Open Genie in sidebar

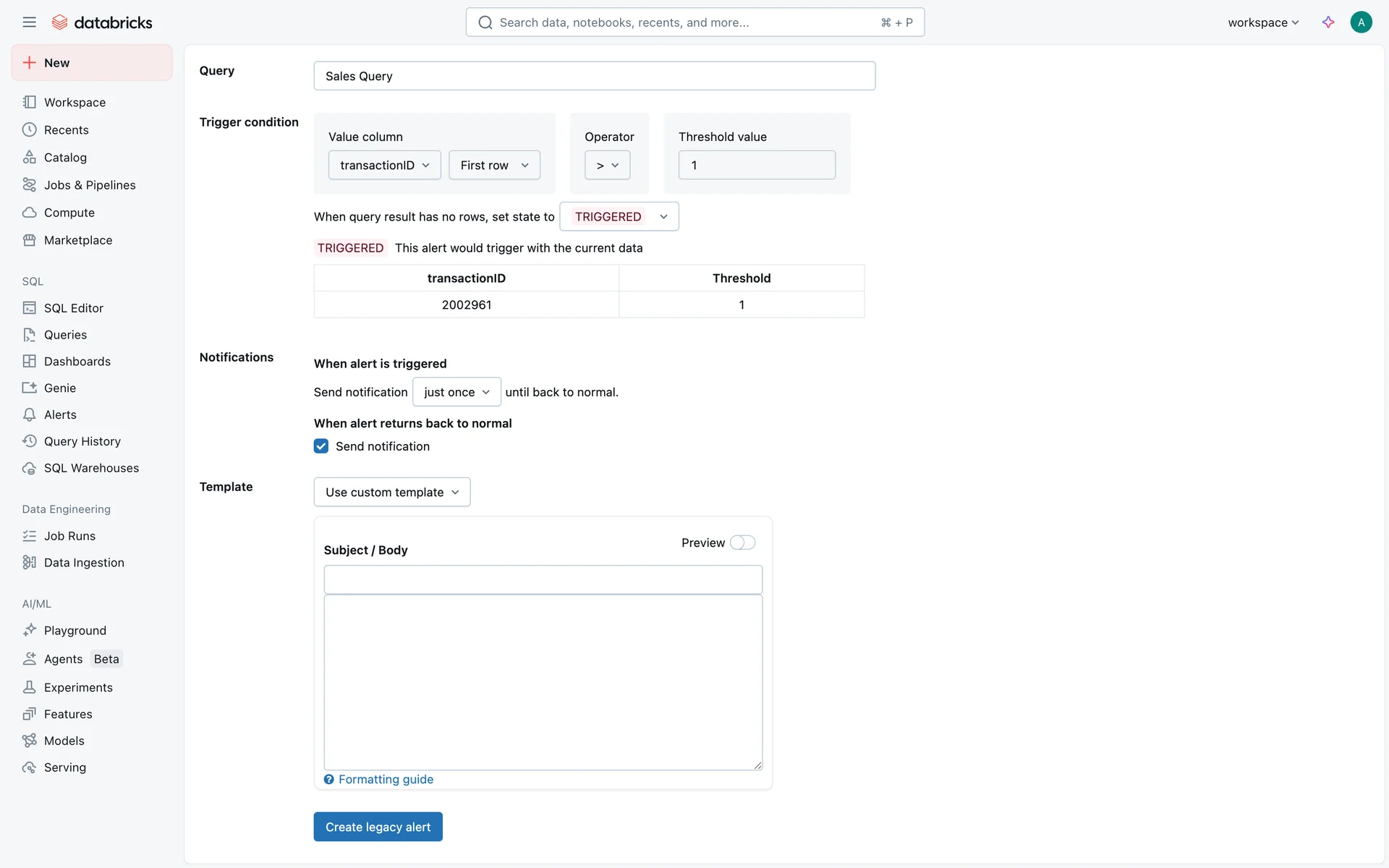coord(59,388)
